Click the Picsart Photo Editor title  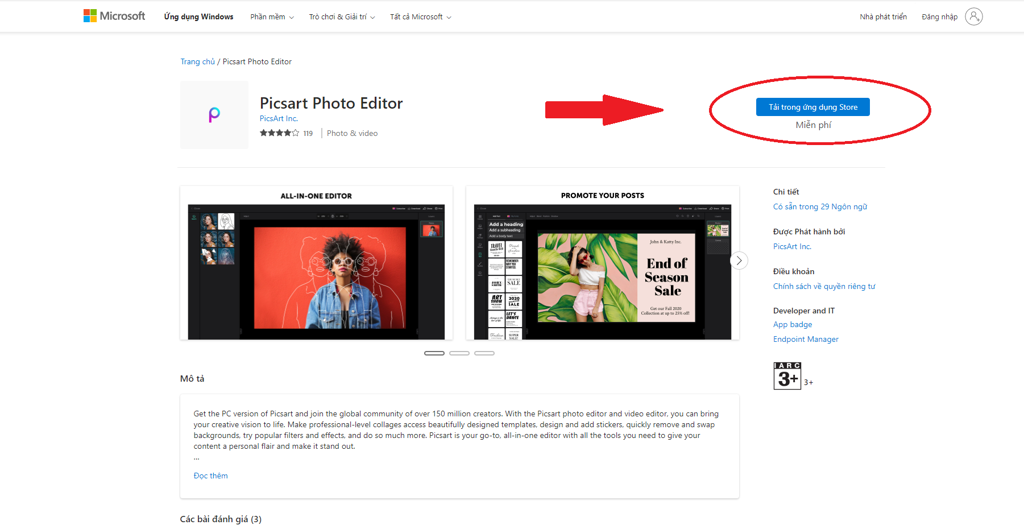(331, 103)
